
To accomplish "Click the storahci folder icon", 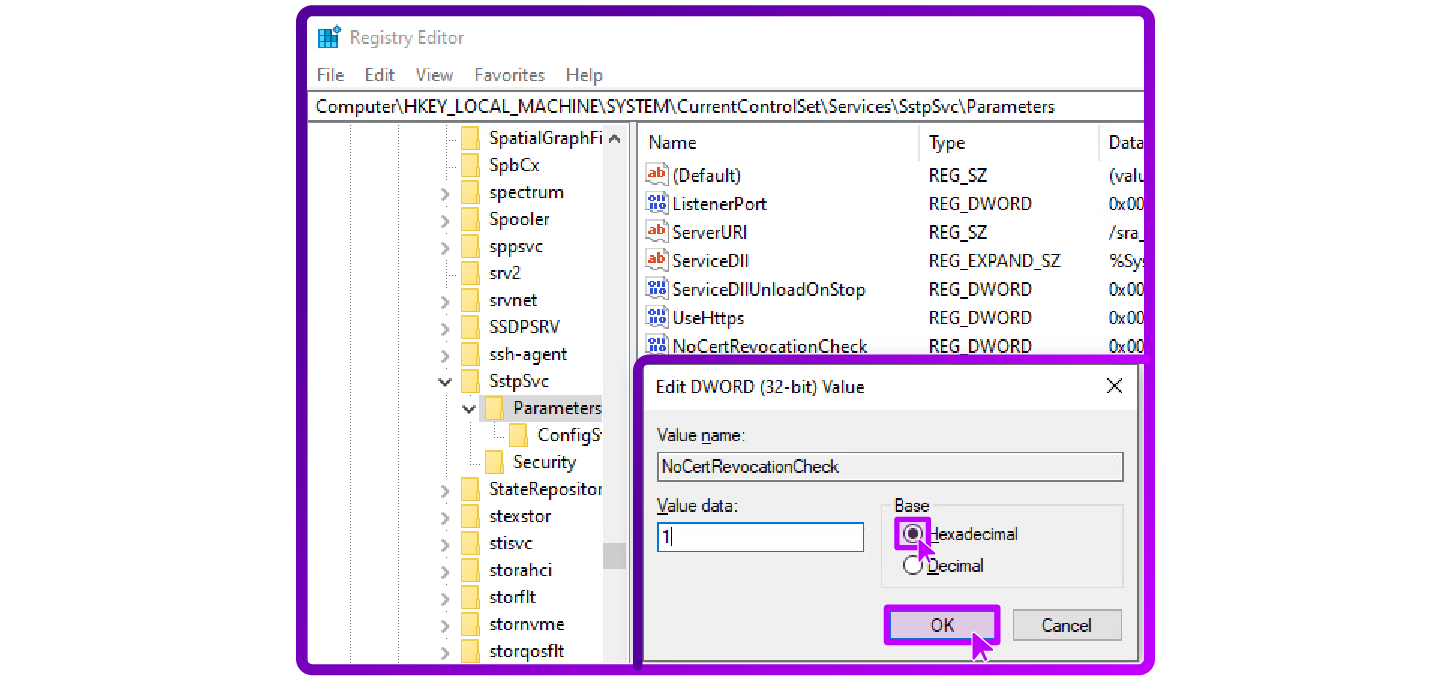I will 471,570.
